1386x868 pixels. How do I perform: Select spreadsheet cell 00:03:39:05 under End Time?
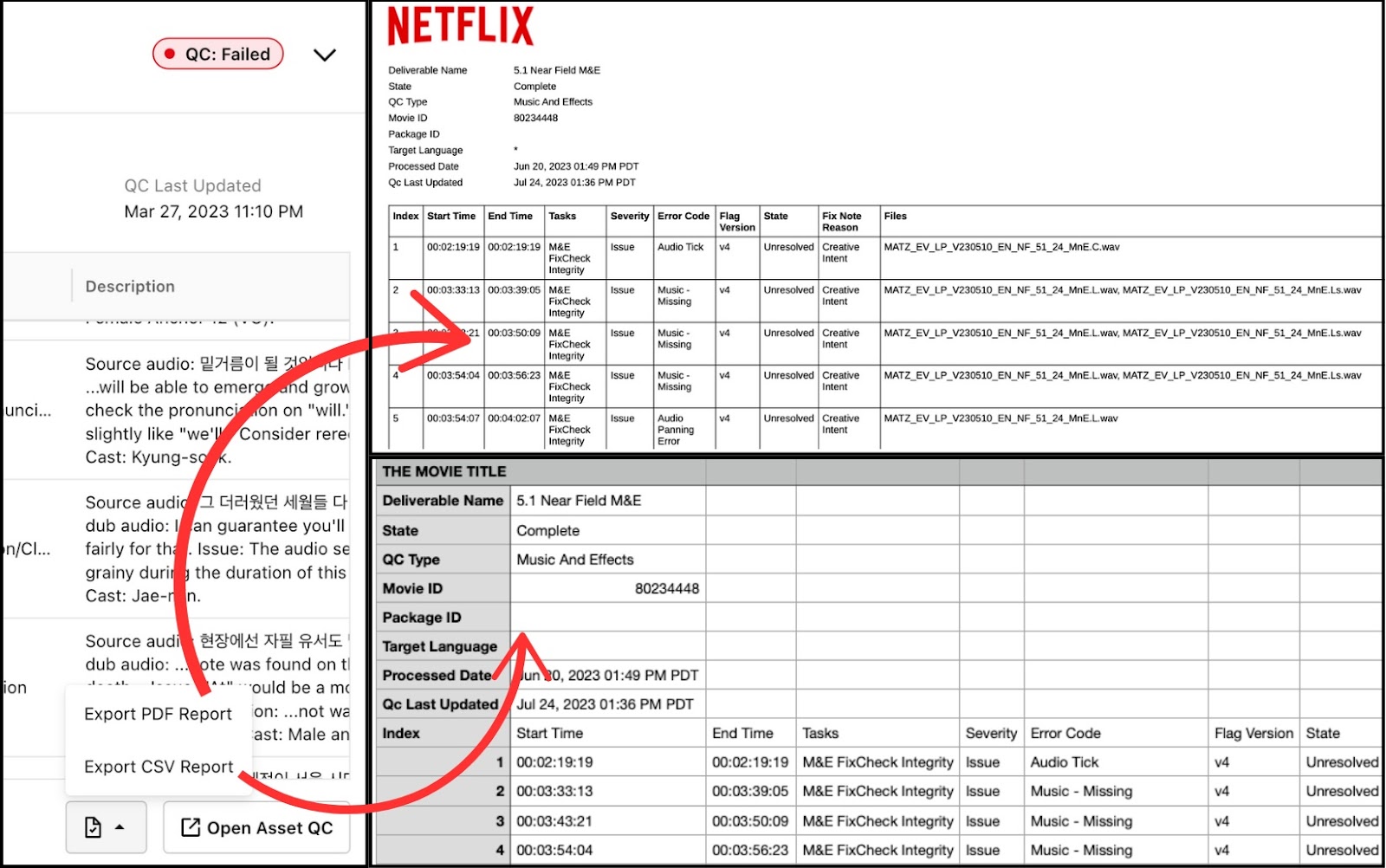pos(751,791)
